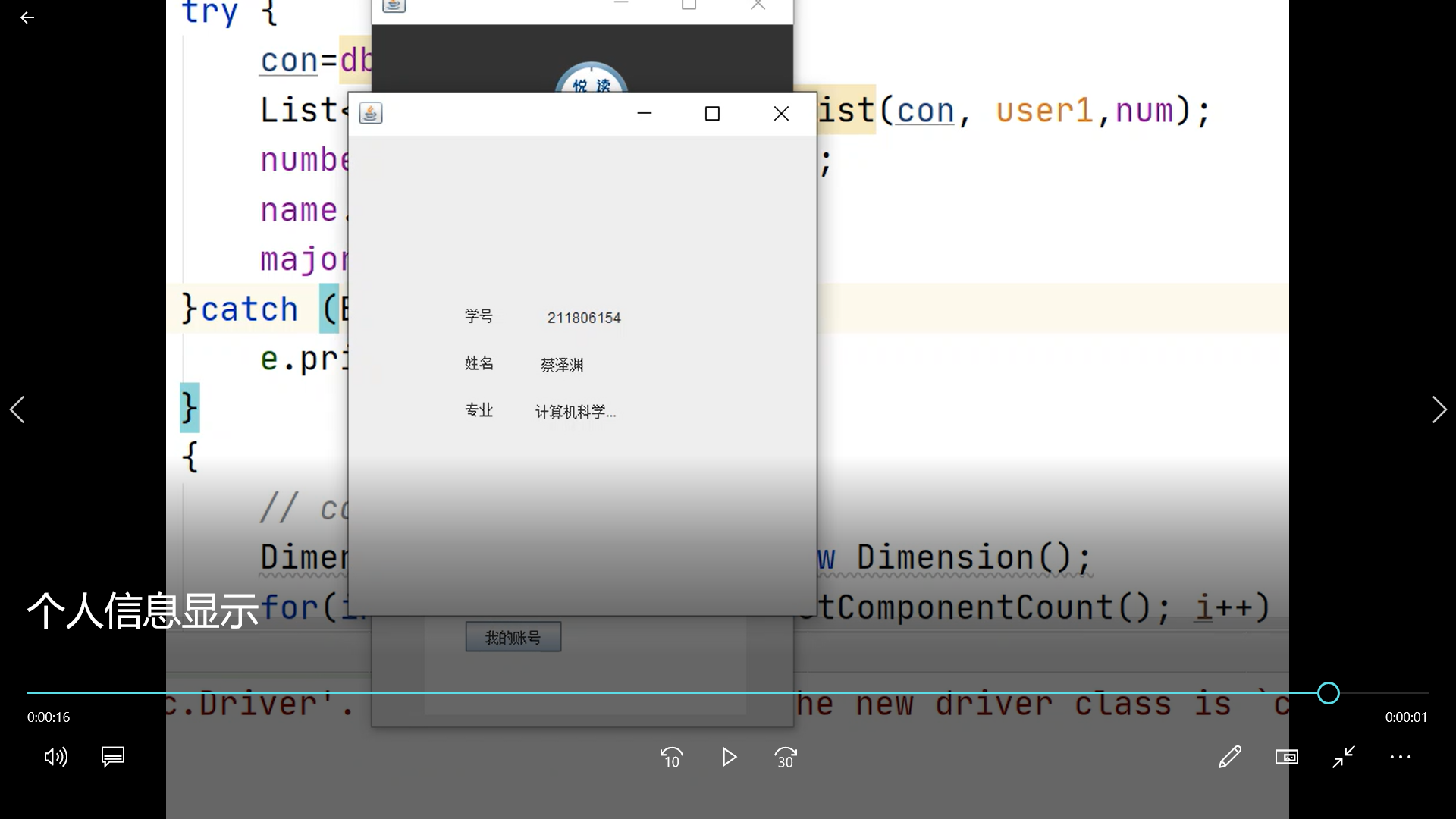Click the 211806154 student number text
1456x819 pixels.
(584, 318)
